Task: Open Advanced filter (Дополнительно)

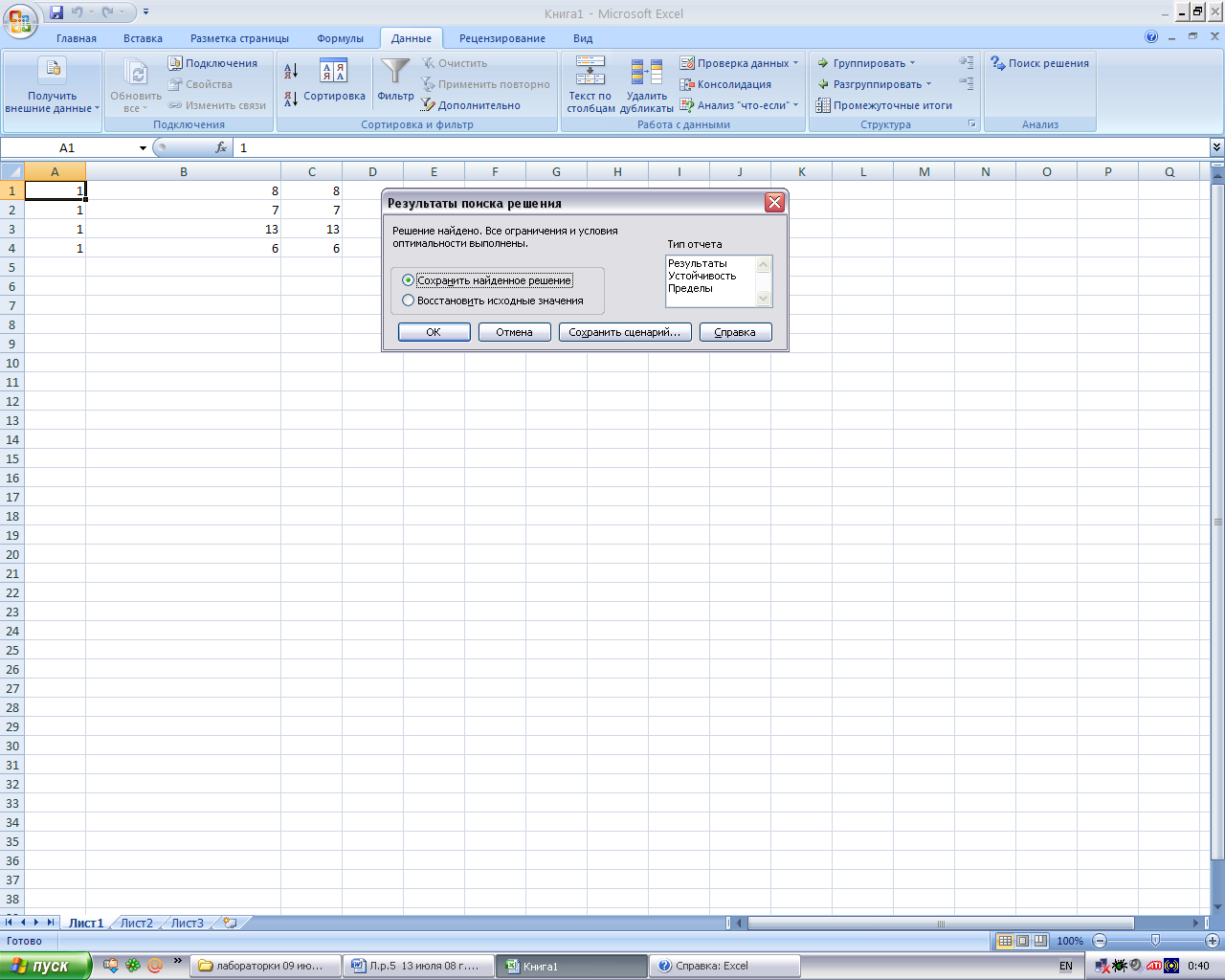Action: click(471, 105)
